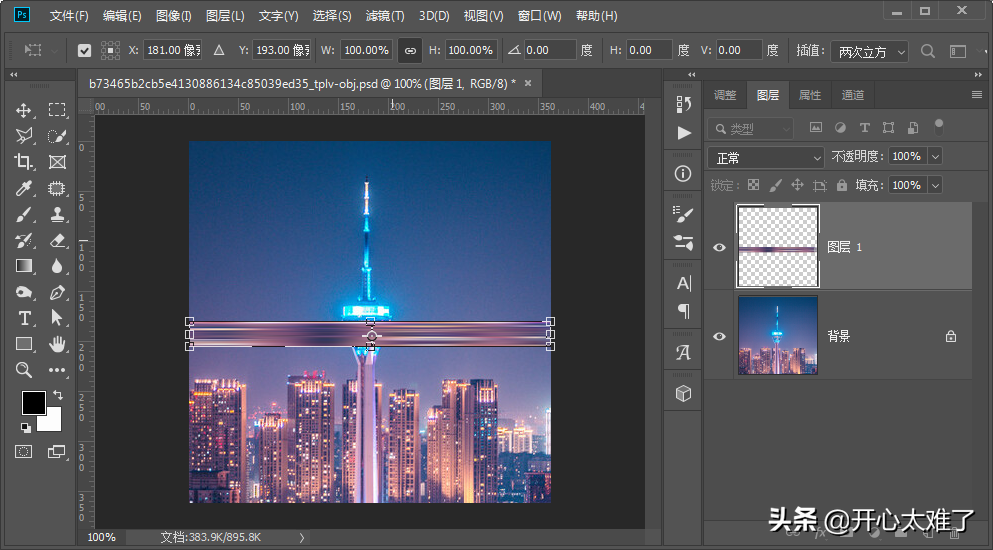
Task: Click the W width percentage field
Action: point(366,50)
